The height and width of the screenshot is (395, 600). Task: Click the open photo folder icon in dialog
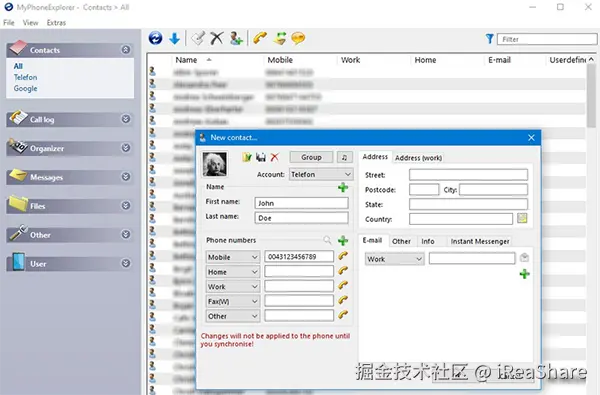(x=247, y=157)
